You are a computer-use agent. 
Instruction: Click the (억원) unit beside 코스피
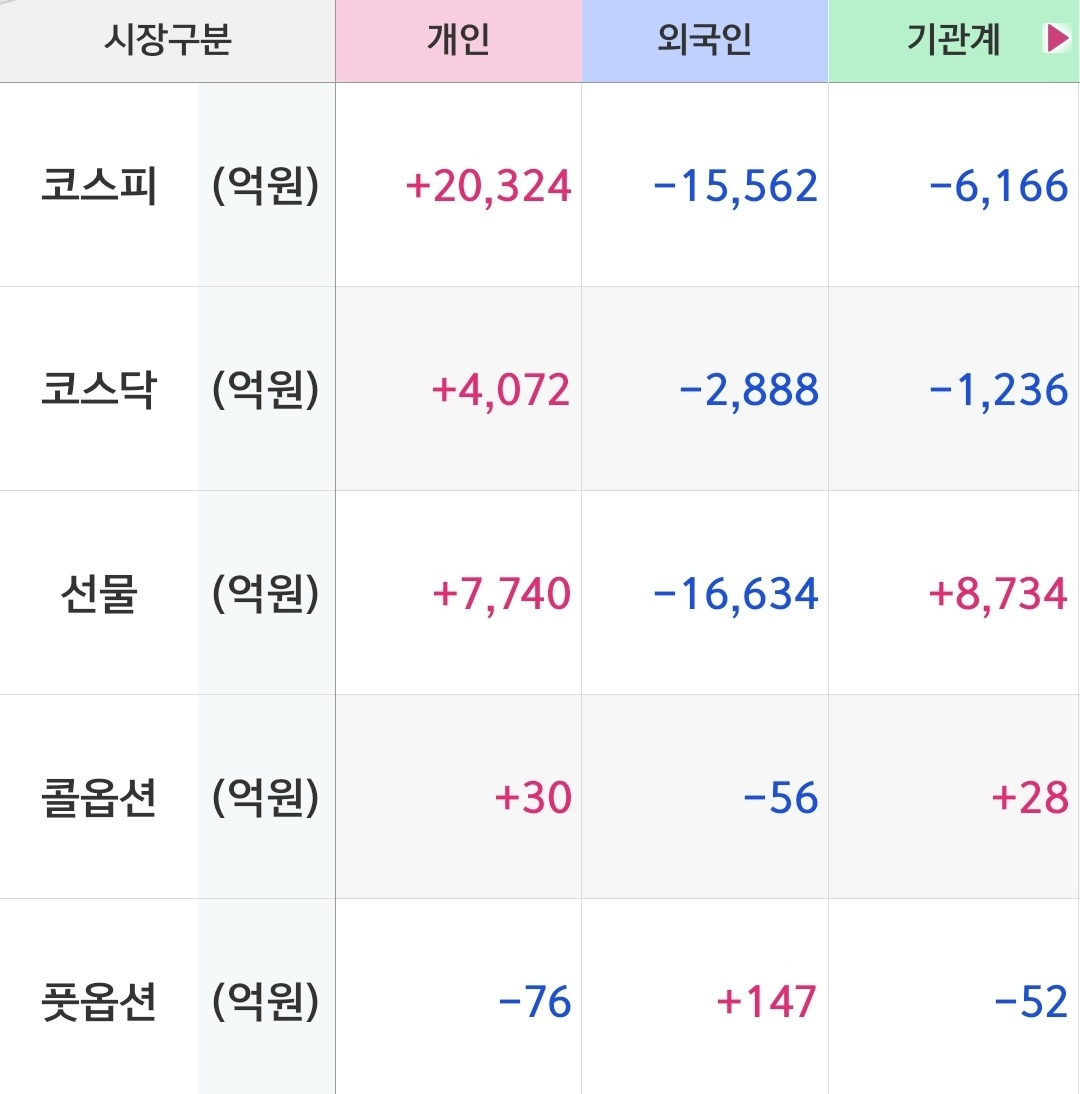pyautogui.click(x=266, y=186)
